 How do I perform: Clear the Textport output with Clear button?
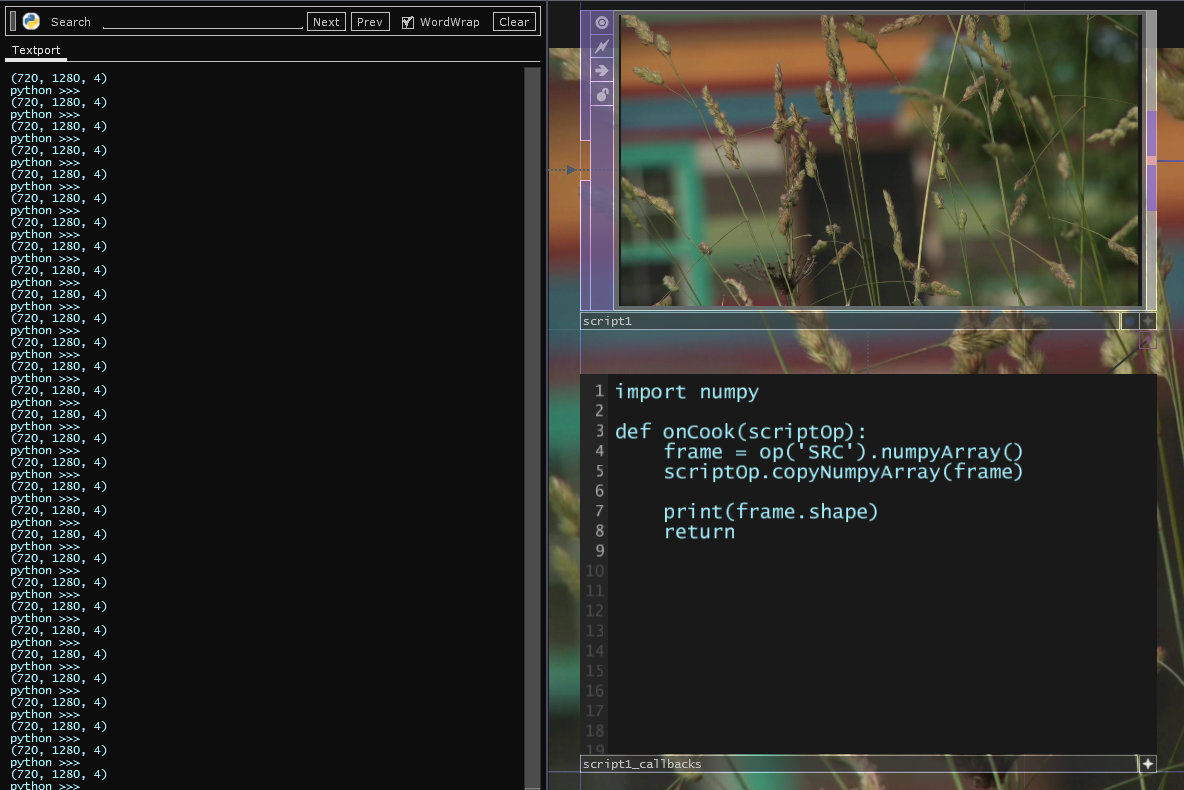(x=514, y=22)
